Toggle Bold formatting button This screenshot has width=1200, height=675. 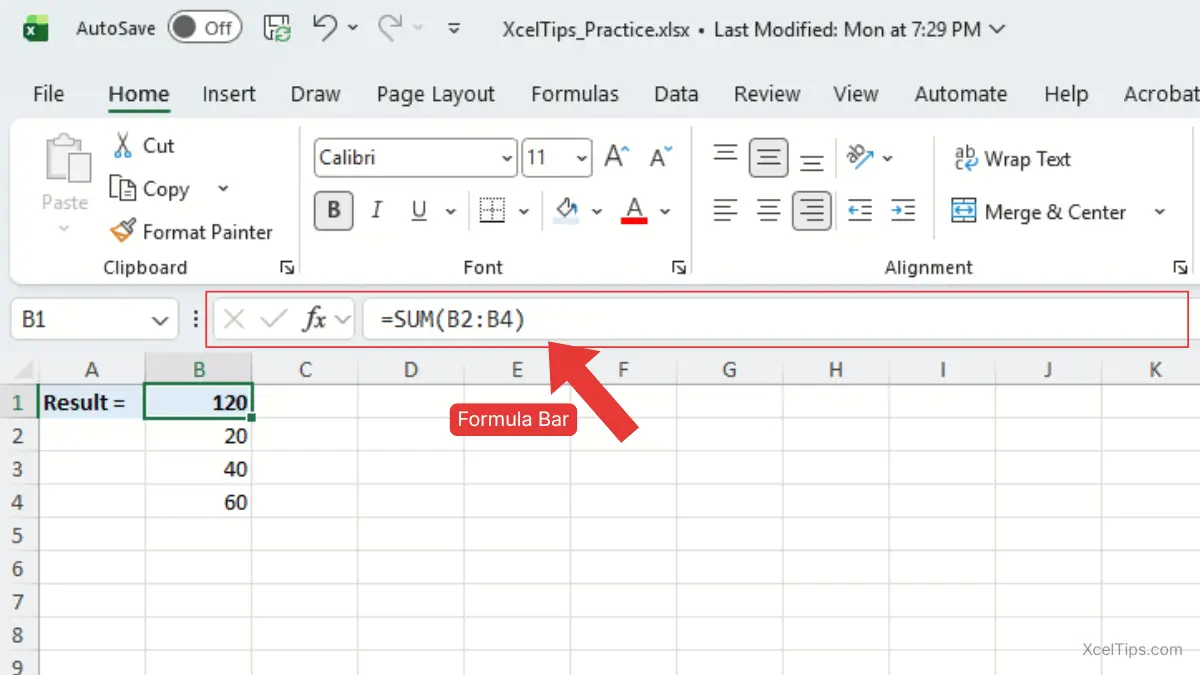[334, 211]
